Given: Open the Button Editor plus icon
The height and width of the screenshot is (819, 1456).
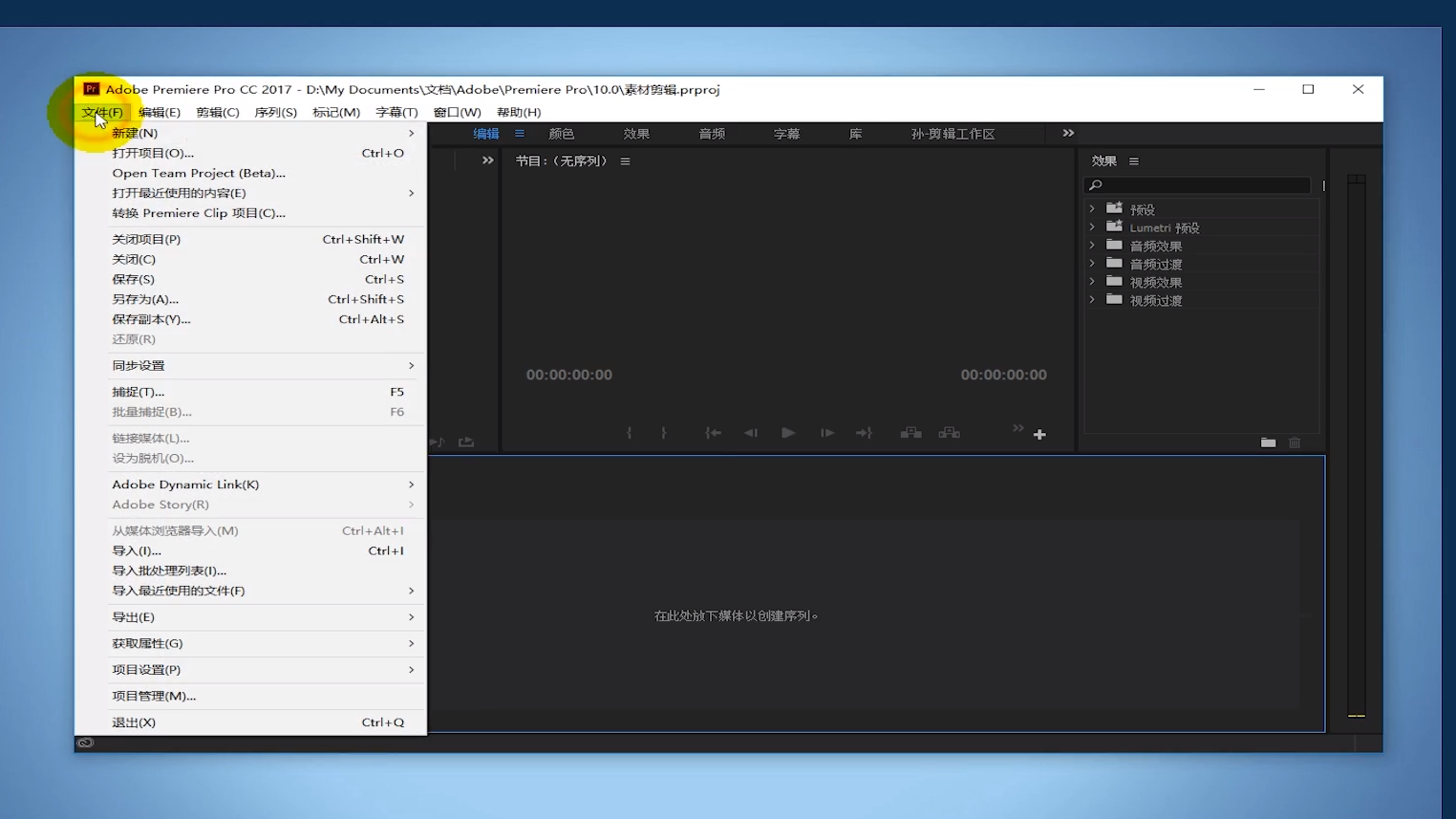Looking at the screenshot, I should [1039, 435].
